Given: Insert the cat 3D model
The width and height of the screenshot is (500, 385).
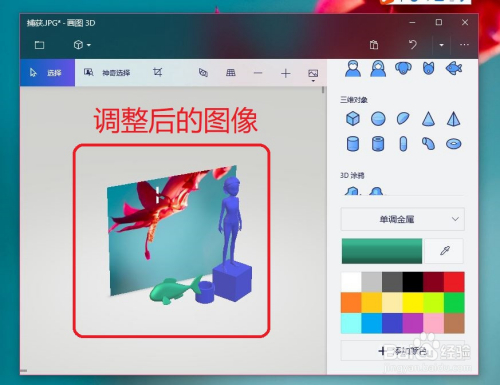Looking at the screenshot, I should pyautogui.click(x=429, y=68).
